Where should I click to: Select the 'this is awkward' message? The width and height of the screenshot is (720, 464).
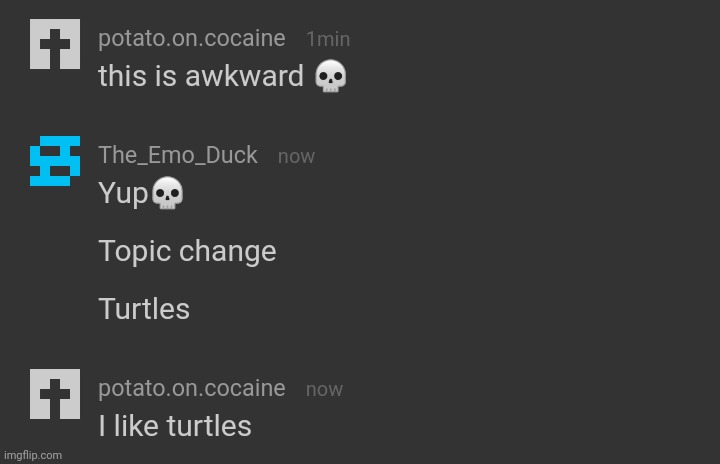click(x=200, y=77)
